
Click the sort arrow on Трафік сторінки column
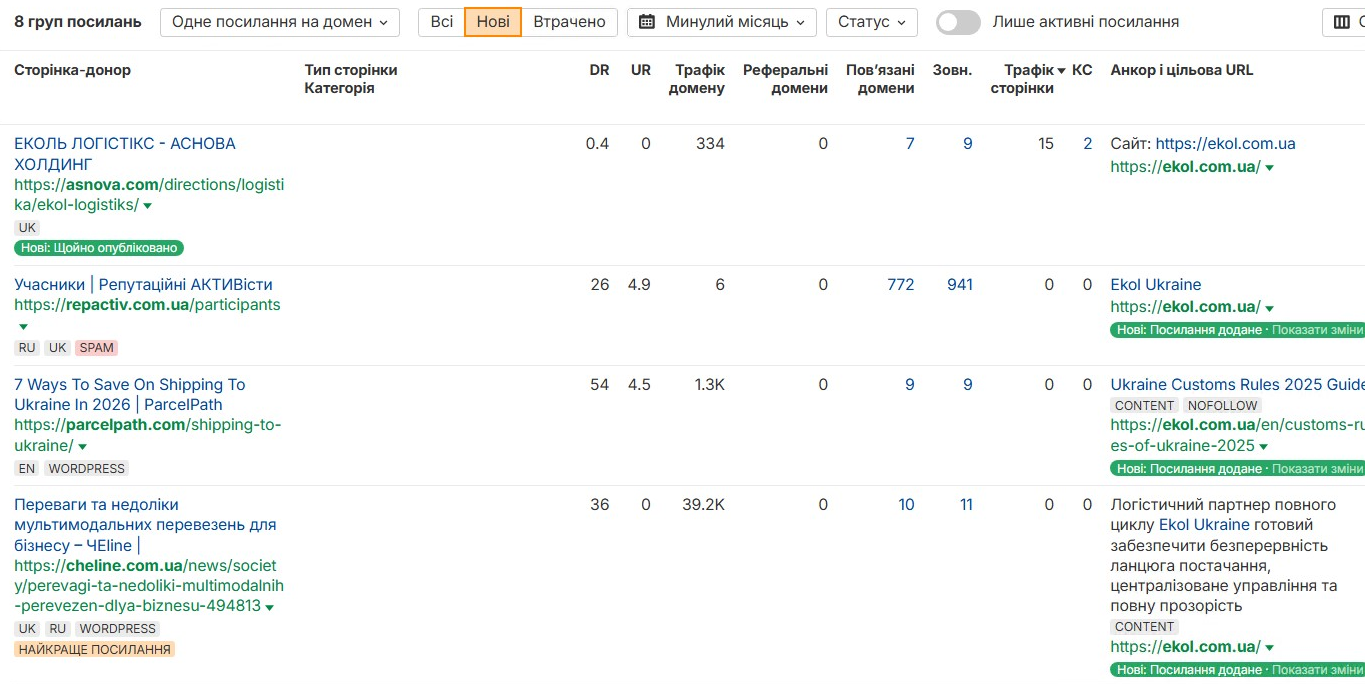tap(1061, 71)
